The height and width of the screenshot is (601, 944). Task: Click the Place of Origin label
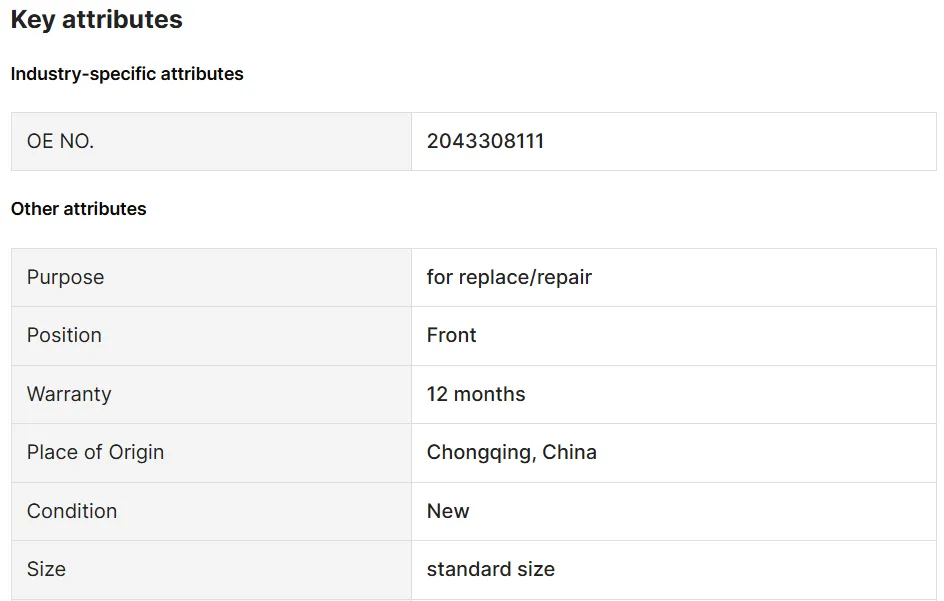96,452
